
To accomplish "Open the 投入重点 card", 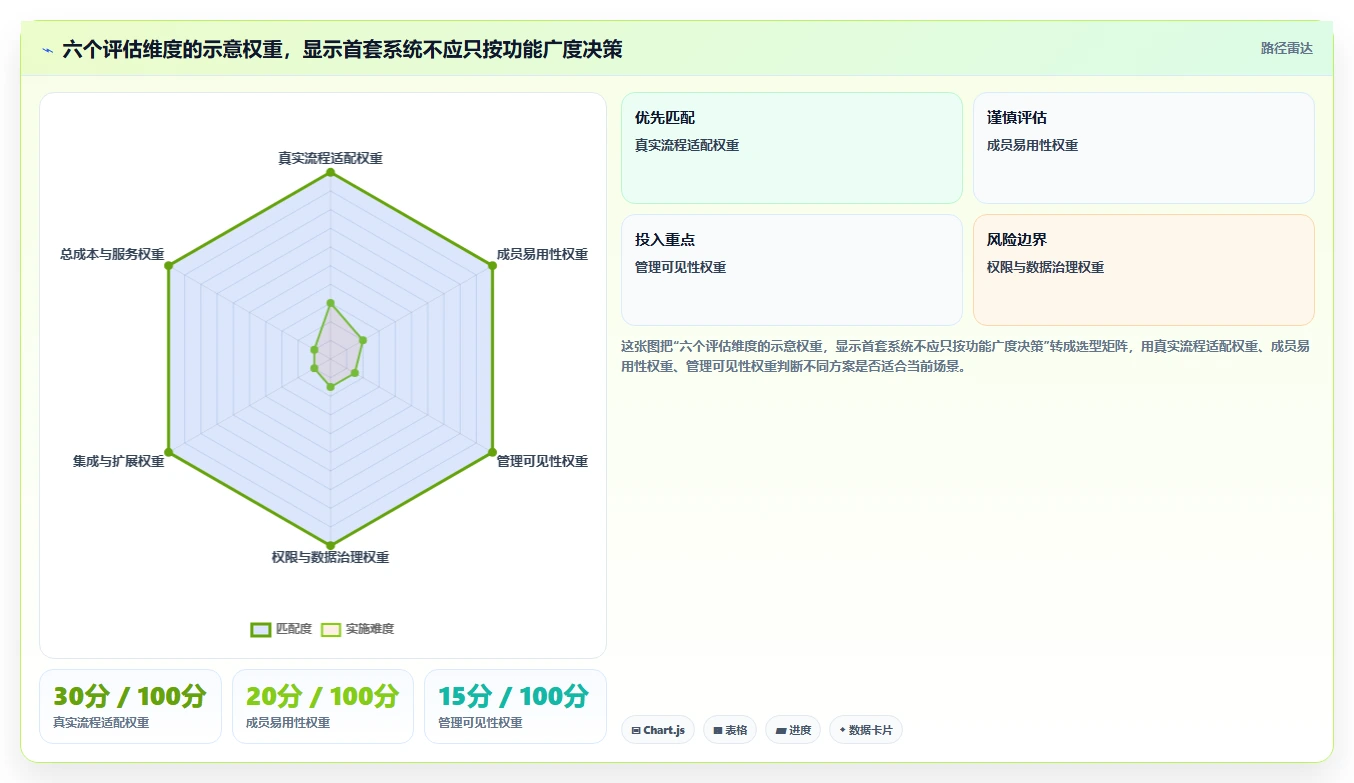I will 791,270.
